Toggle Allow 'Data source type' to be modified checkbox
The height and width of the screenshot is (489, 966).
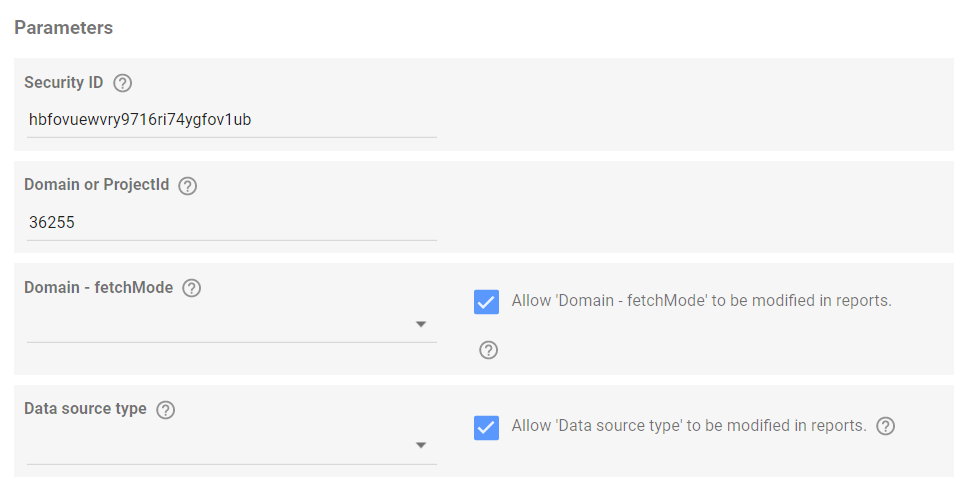pyautogui.click(x=486, y=427)
